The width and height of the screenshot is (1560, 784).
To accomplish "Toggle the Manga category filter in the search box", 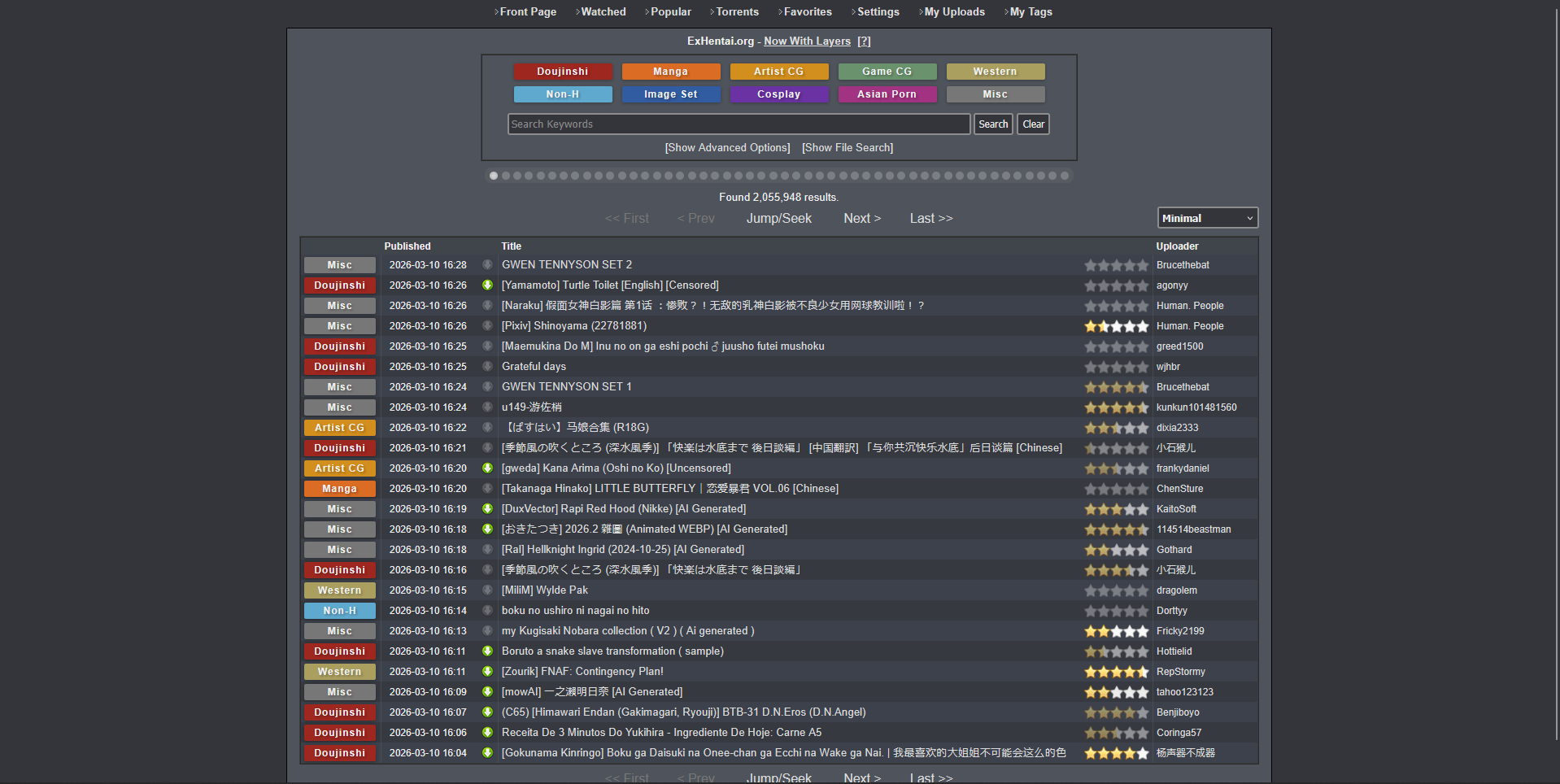I will [671, 72].
